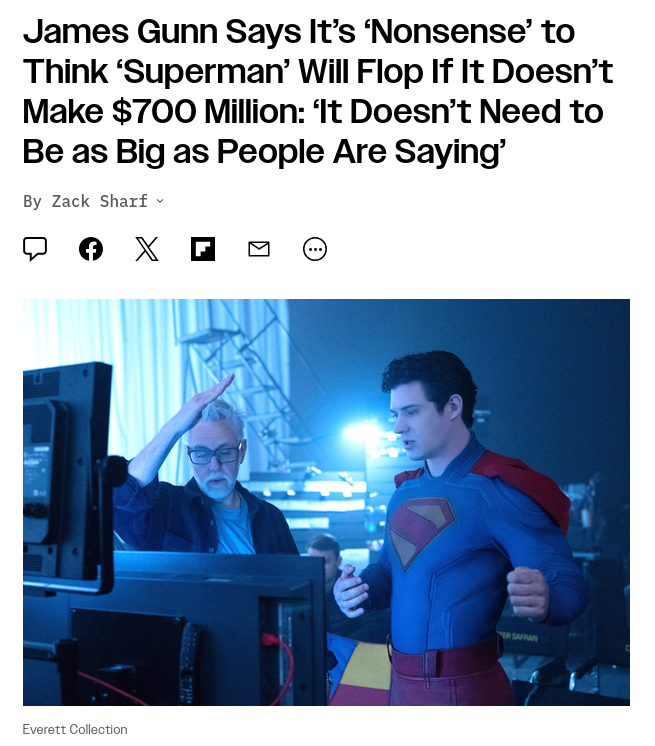Screen dimensions: 655x746
Task: Open more sharing options ellipsis icon
Action: coord(315,248)
